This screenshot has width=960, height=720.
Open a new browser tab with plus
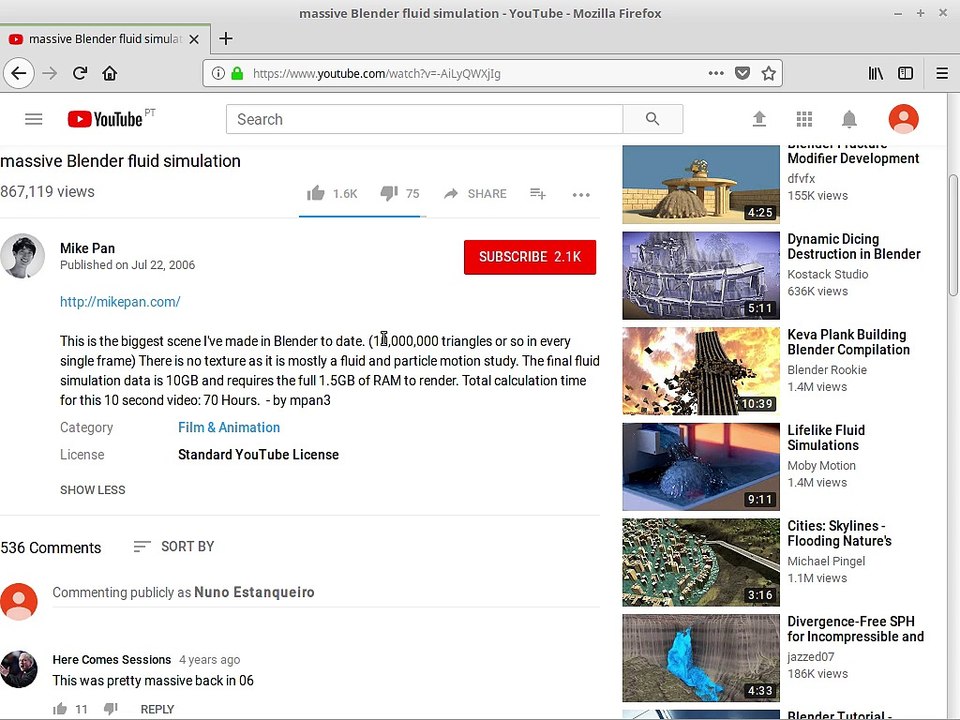point(226,39)
